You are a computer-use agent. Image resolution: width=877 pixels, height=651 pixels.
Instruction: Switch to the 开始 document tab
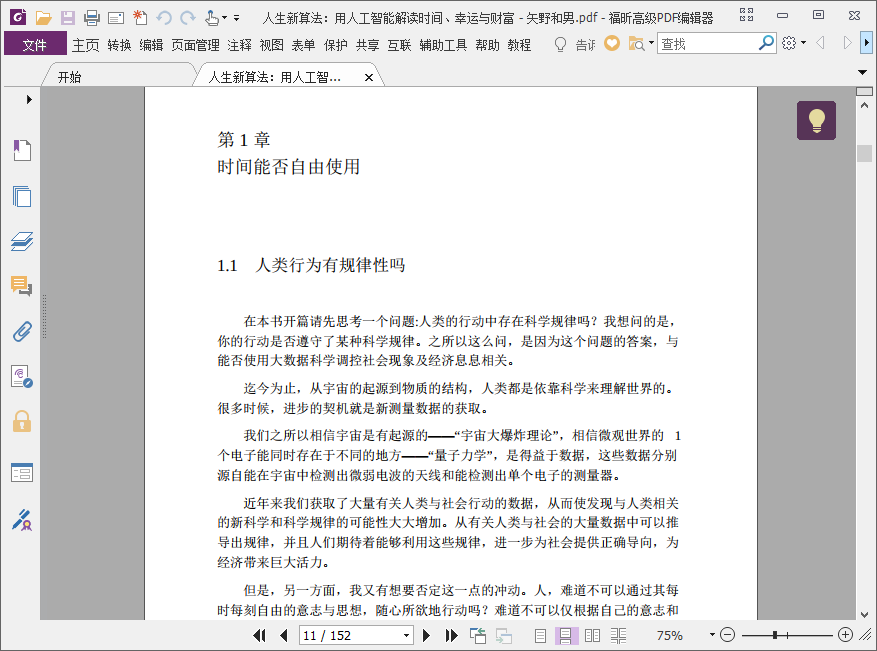coord(69,77)
